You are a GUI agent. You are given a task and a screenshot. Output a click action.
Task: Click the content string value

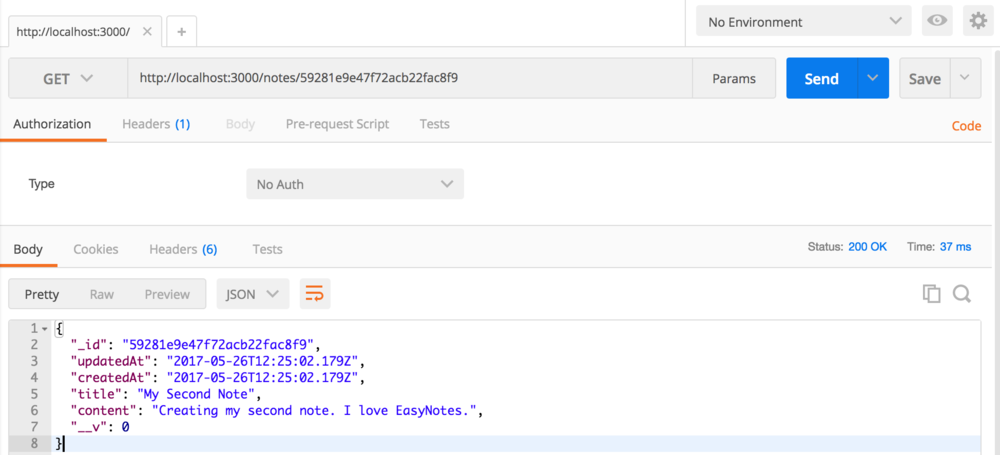[x=314, y=410]
